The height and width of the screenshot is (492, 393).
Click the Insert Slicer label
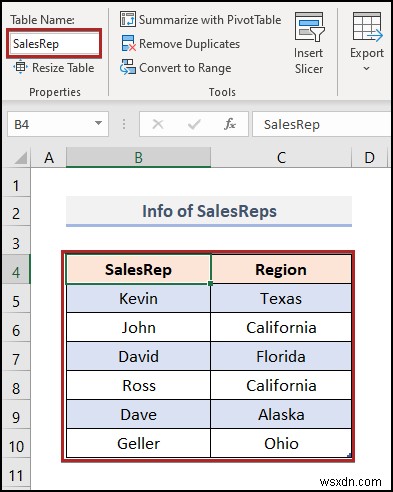(x=309, y=61)
